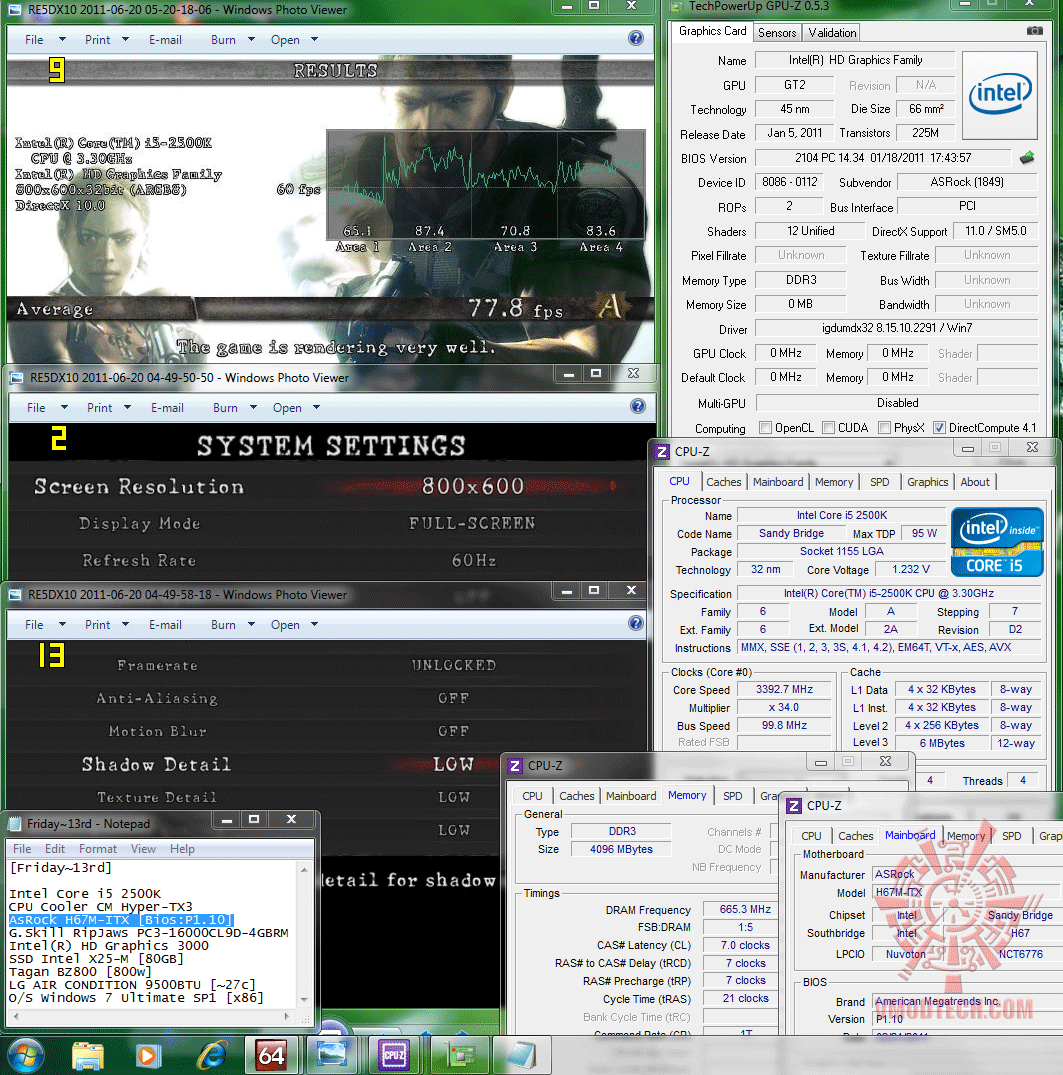Click help icon in the 04-49-50-50 Photo Viewer
The image size is (1063, 1075).
pos(638,407)
